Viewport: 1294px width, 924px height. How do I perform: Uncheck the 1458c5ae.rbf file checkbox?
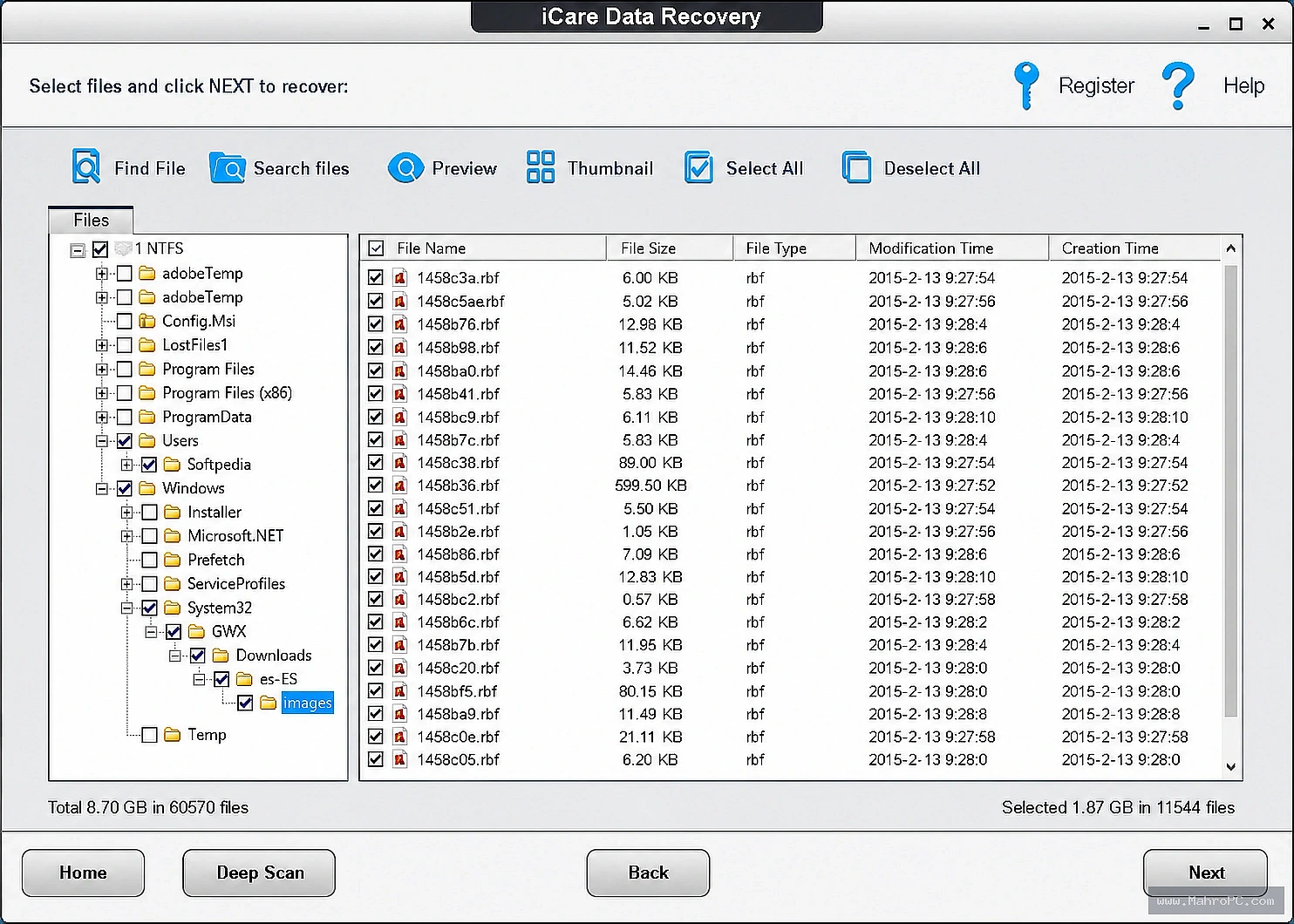tap(376, 301)
